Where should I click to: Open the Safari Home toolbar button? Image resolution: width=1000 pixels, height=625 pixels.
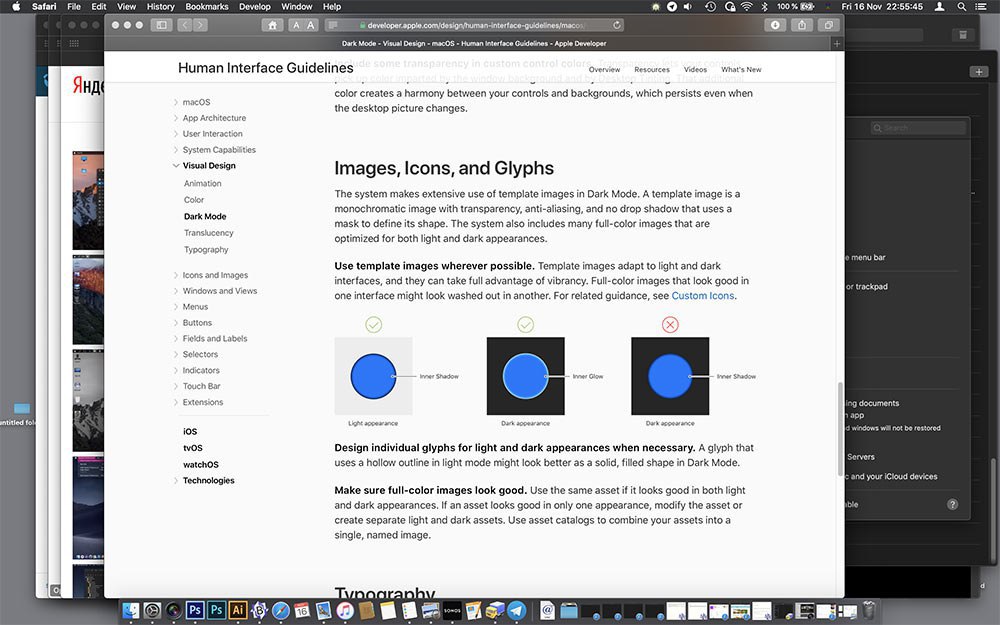point(272,25)
